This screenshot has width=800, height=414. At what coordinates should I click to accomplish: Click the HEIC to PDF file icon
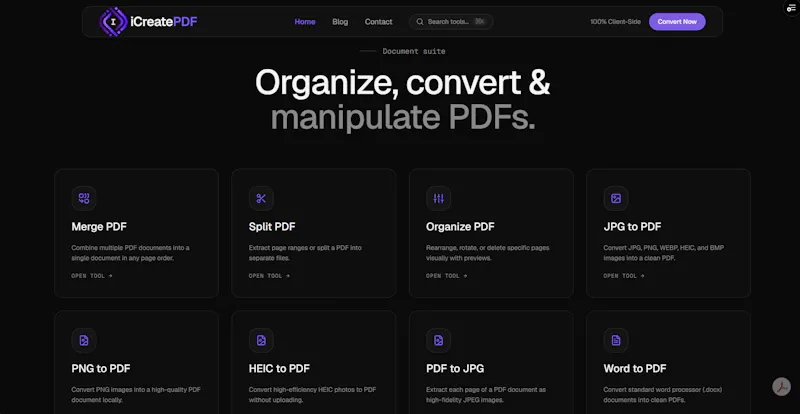tap(261, 340)
